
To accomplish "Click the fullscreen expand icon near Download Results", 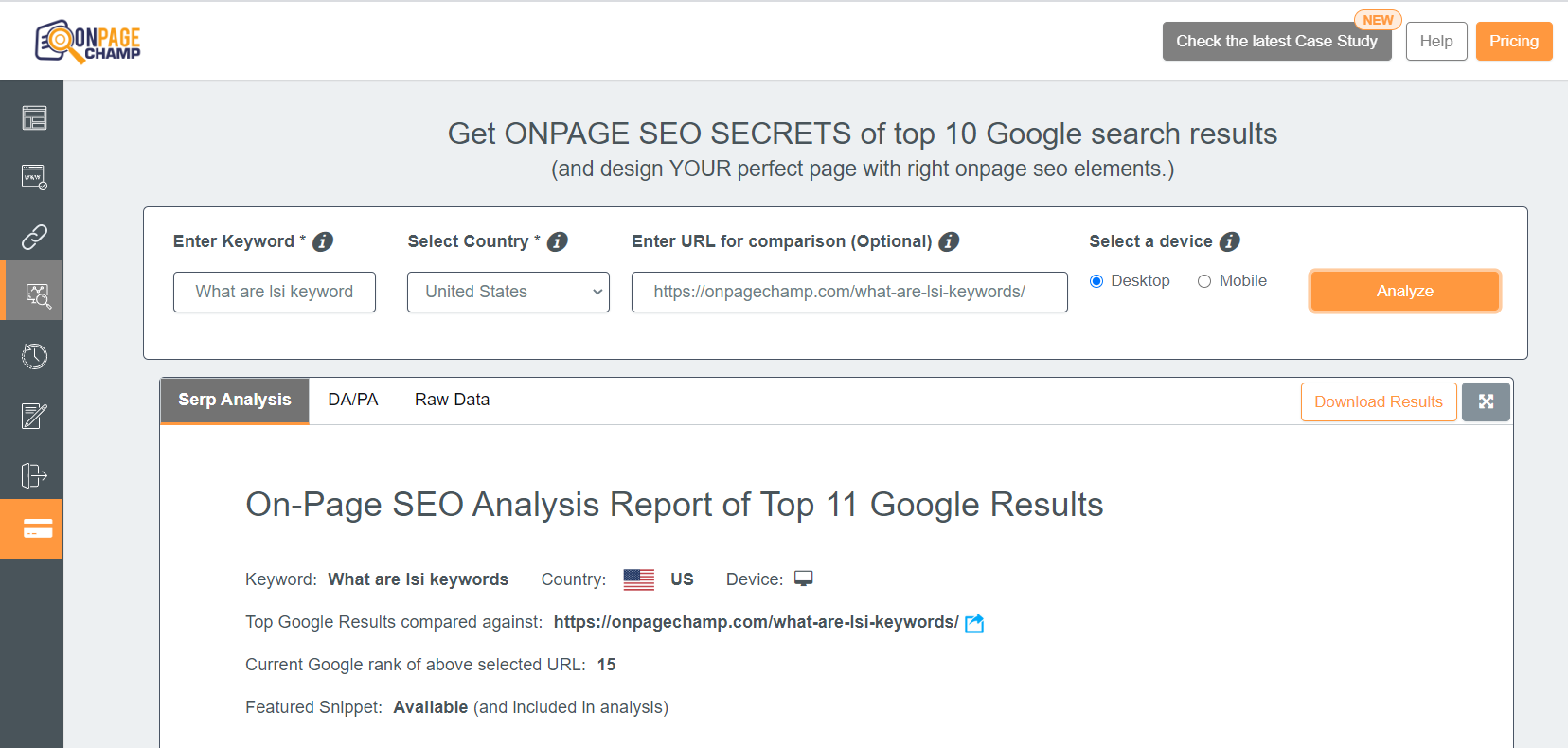I will coord(1486,401).
